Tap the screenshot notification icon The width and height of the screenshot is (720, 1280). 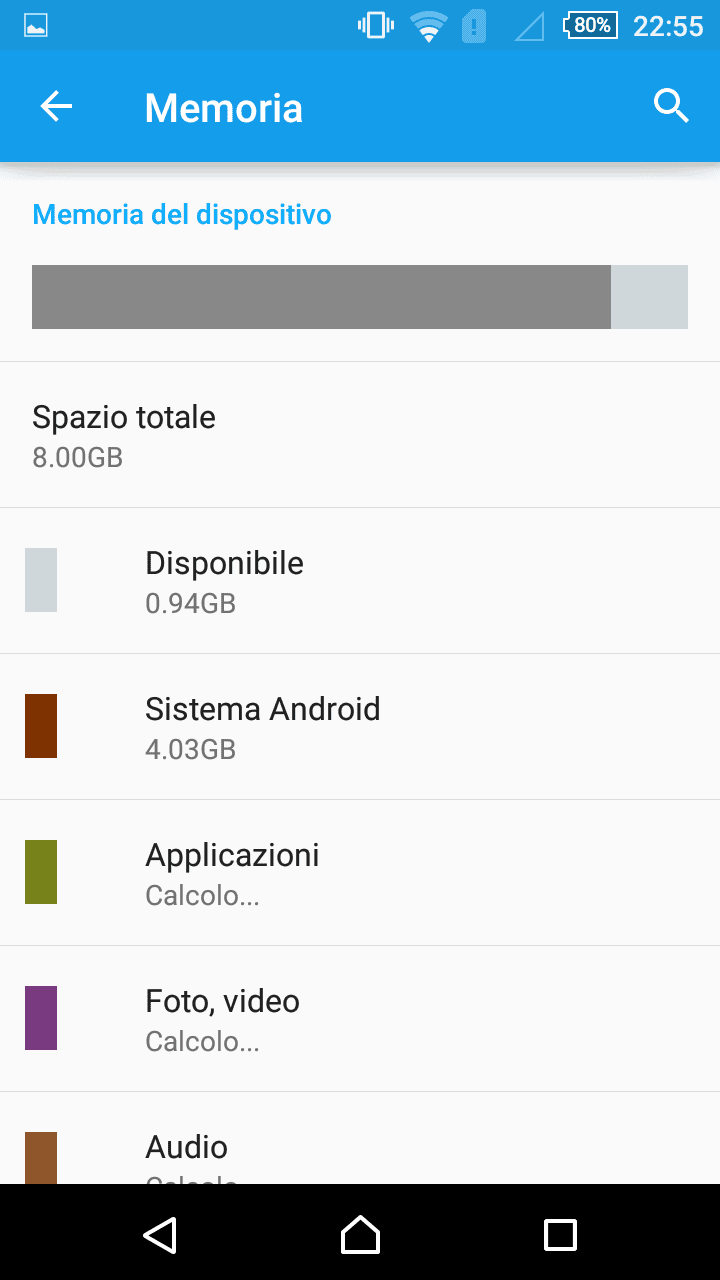point(36,26)
